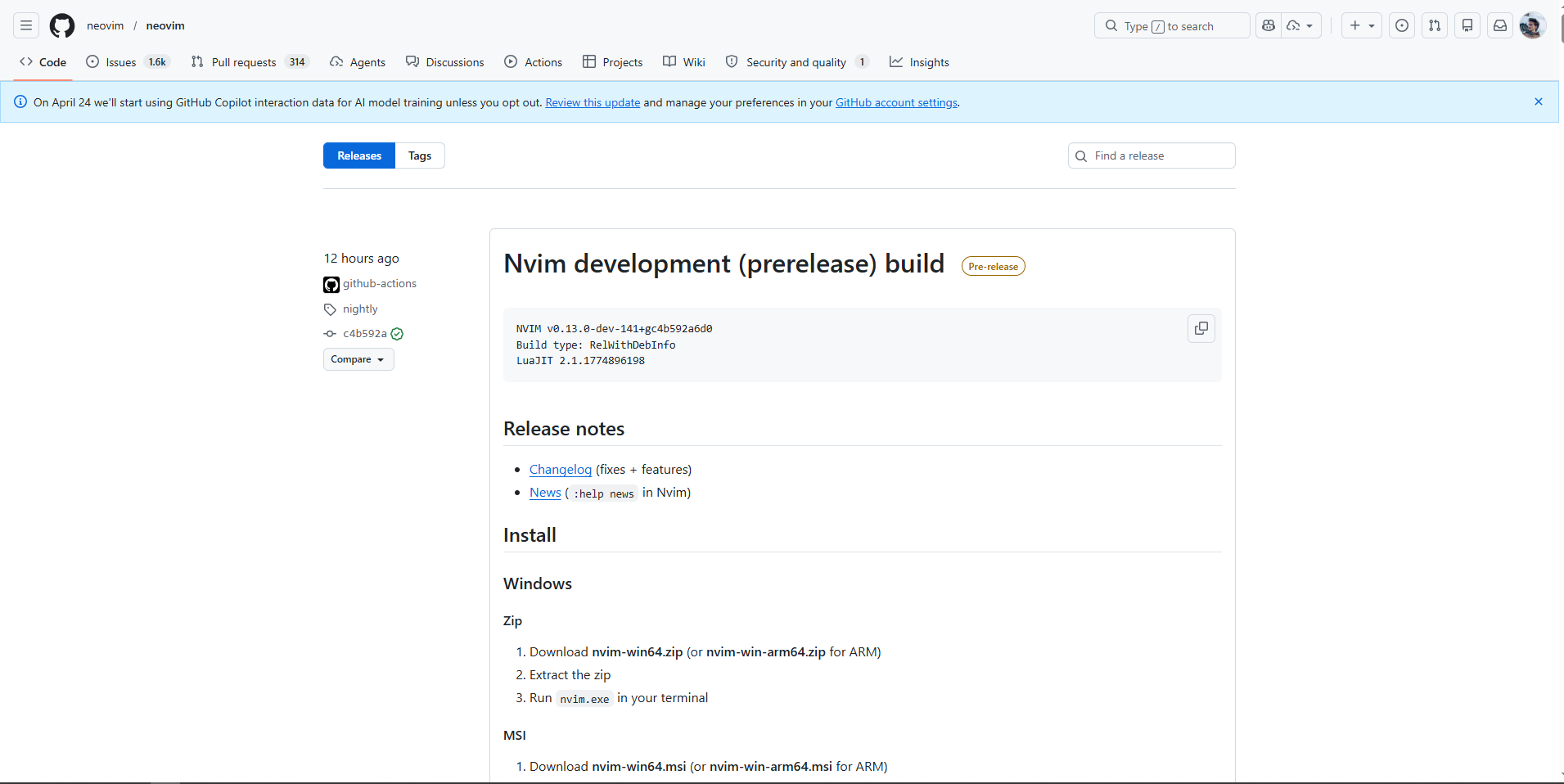Open the repositories icon in header
The width and height of the screenshot is (1564, 784).
(1467, 25)
